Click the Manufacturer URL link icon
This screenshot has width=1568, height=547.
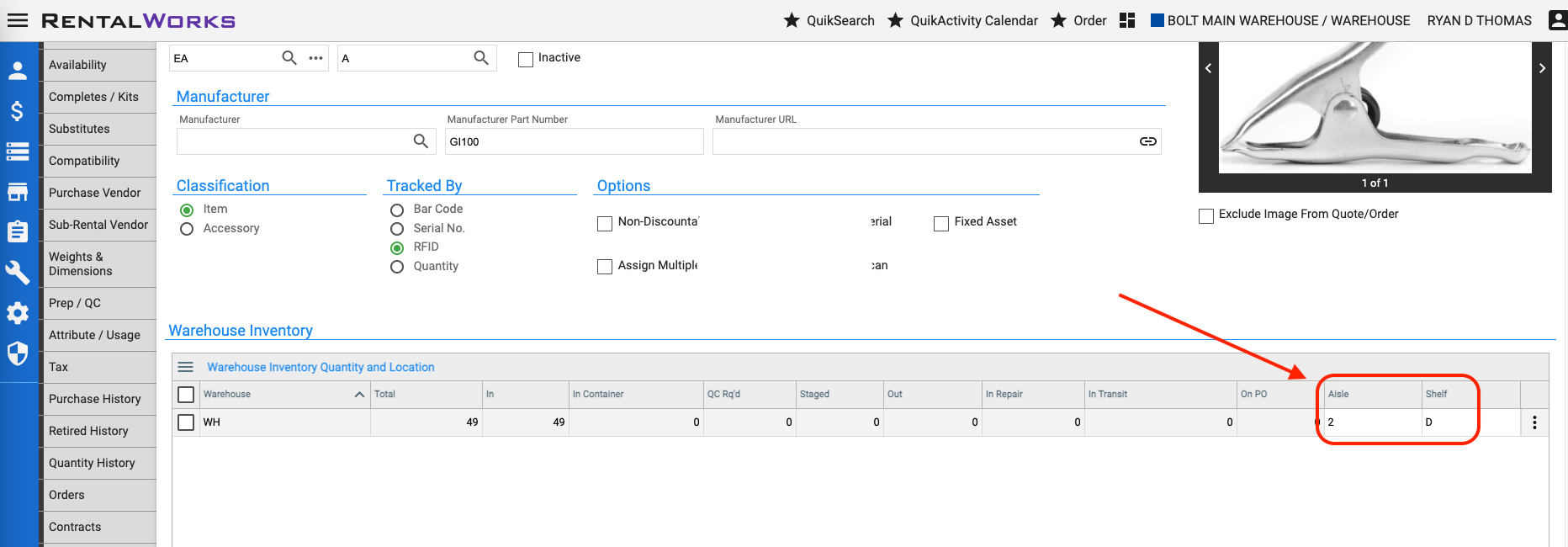pos(1147,141)
